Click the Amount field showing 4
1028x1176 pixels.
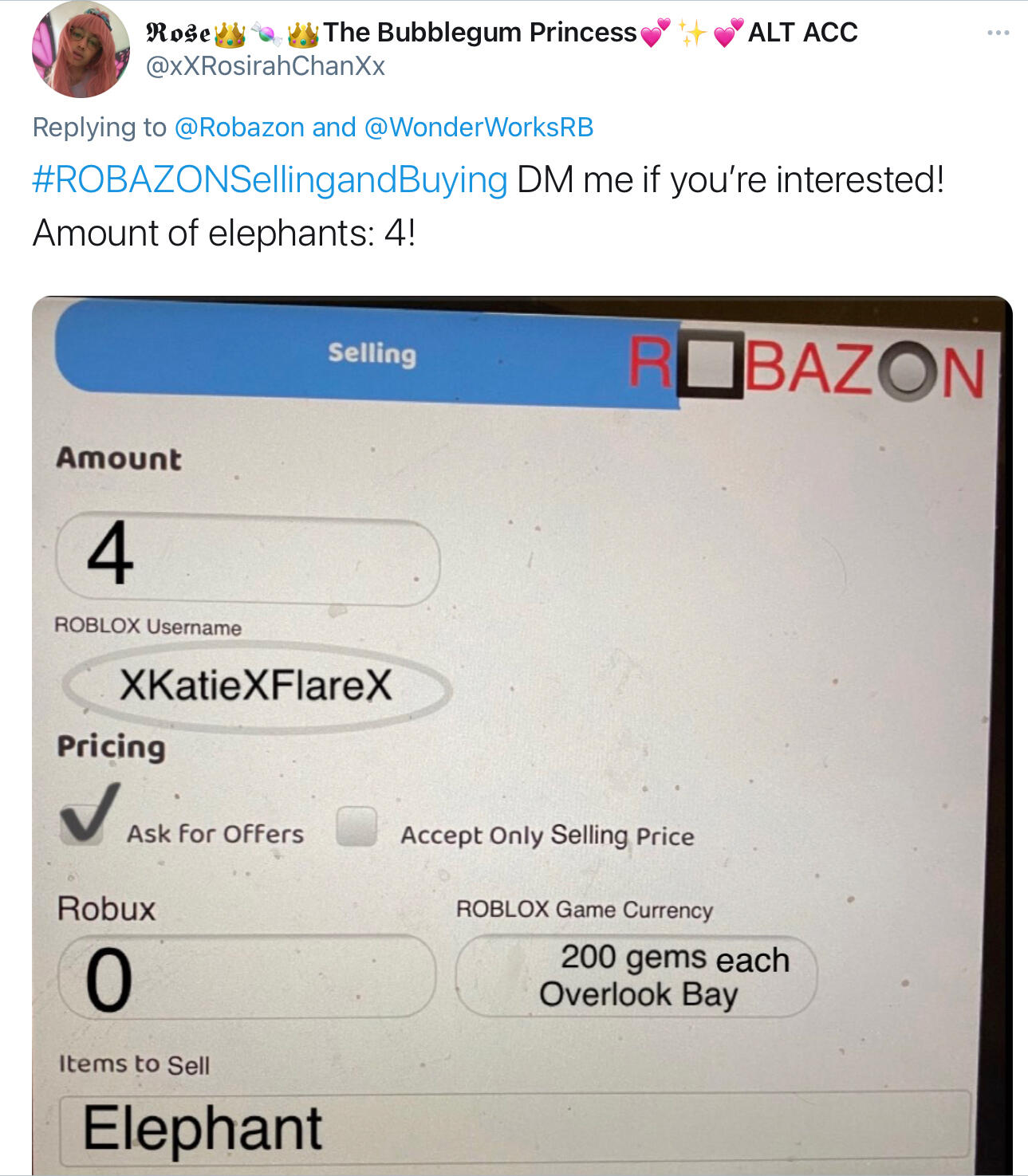pos(248,558)
